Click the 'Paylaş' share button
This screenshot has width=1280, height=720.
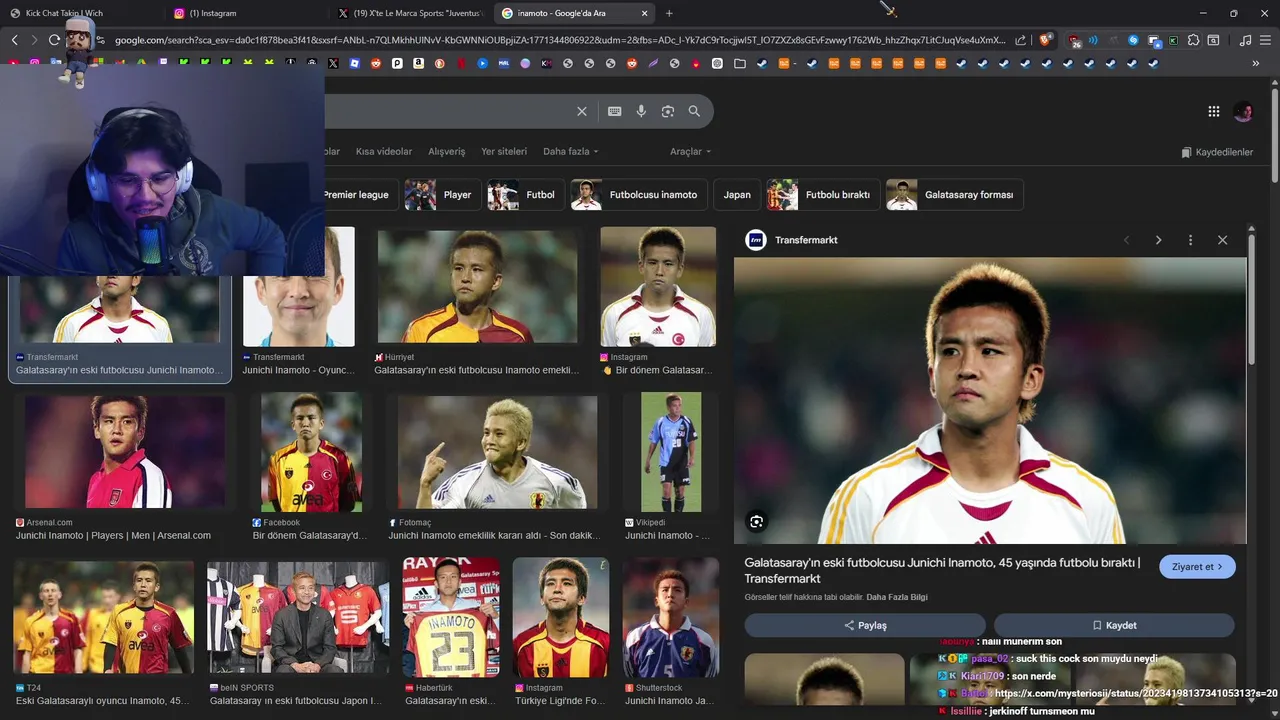coord(865,625)
